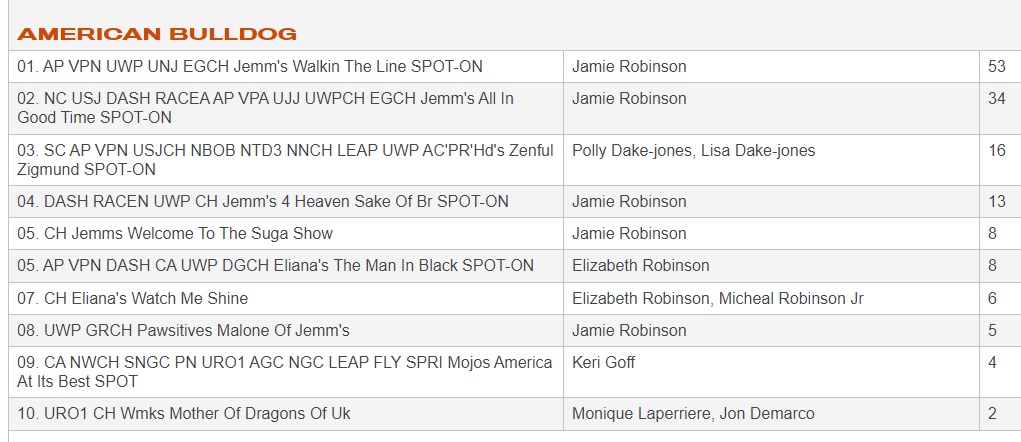The height and width of the screenshot is (442, 1021).
Task: Click owner Monique Laperriere, Jon Demarco
Action: (x=693, y=414)
